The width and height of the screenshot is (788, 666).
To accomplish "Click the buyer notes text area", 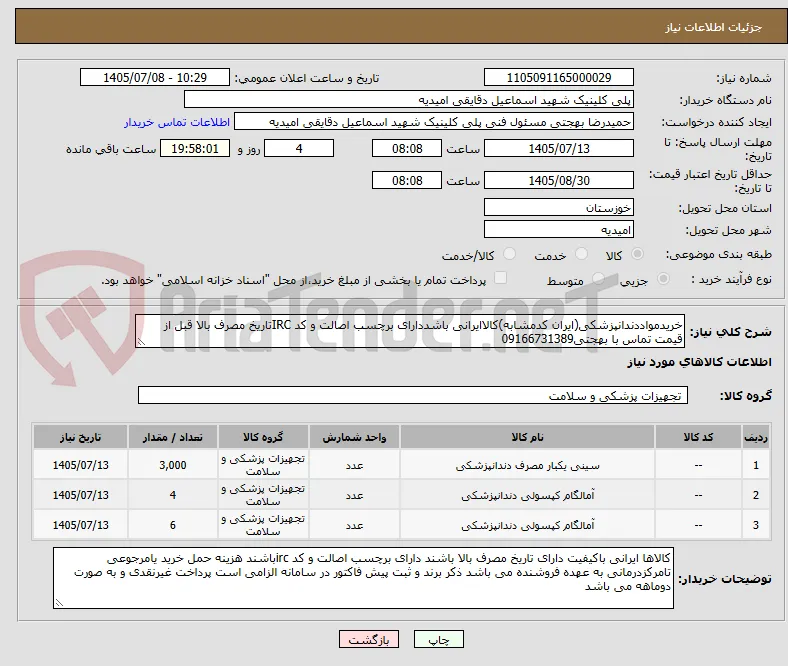I will [363, 578].
